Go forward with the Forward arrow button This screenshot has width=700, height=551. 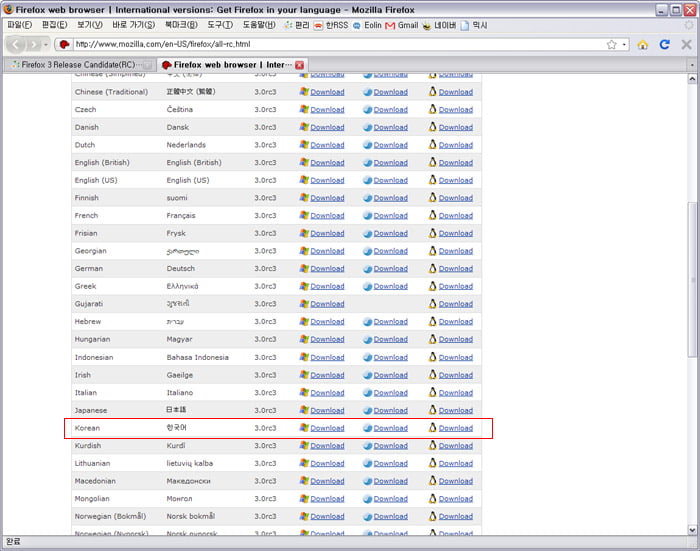click(x=33, y=44)
